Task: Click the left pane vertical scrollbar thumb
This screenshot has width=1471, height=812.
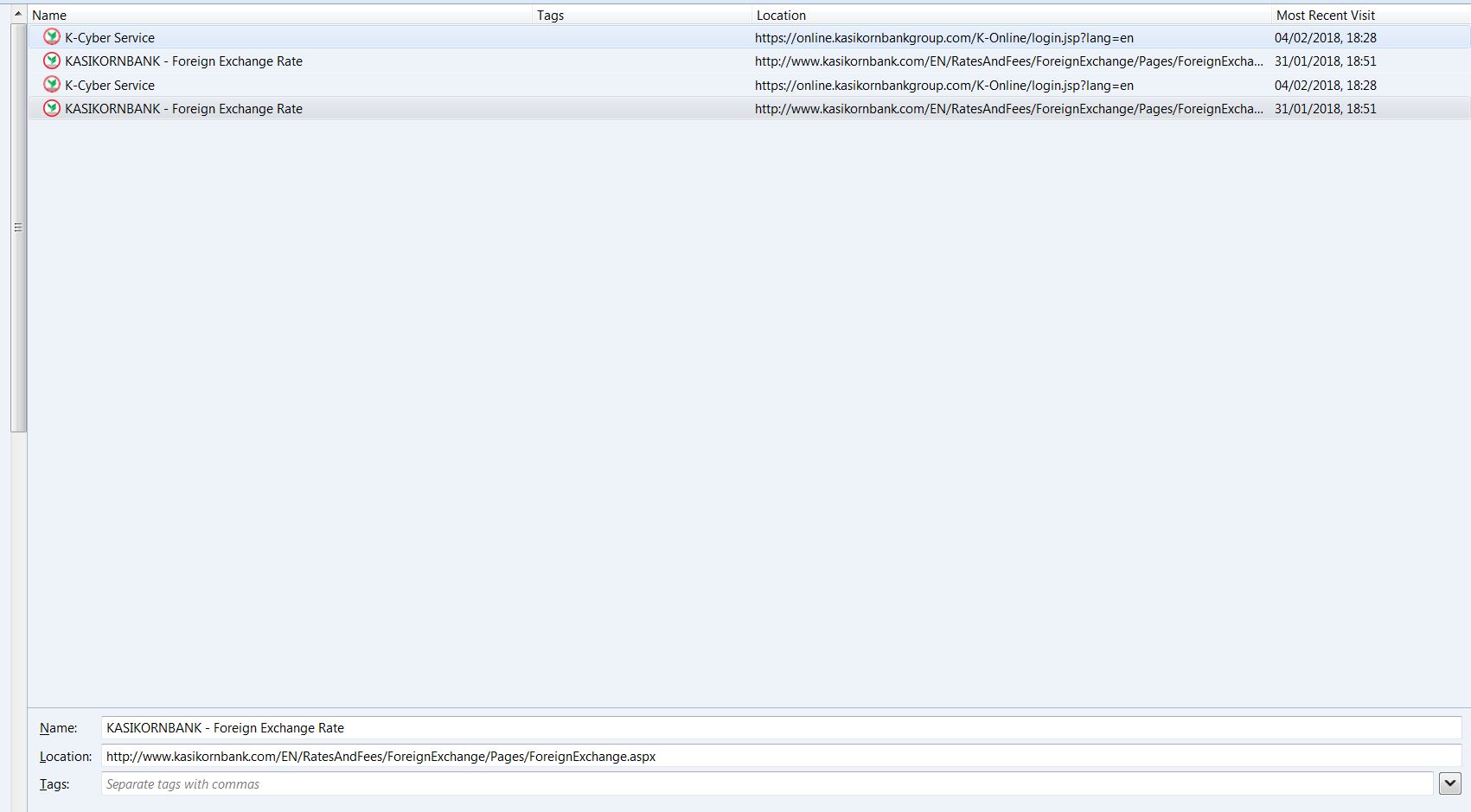Action: point(18,227)
